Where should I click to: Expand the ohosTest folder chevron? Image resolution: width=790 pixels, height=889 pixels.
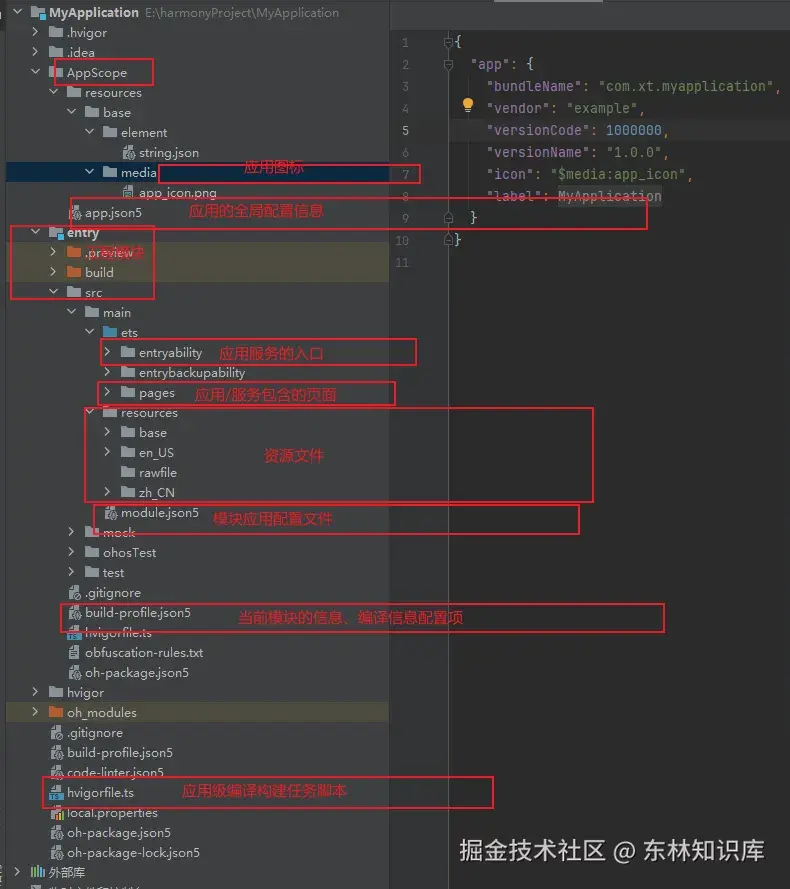71,552
